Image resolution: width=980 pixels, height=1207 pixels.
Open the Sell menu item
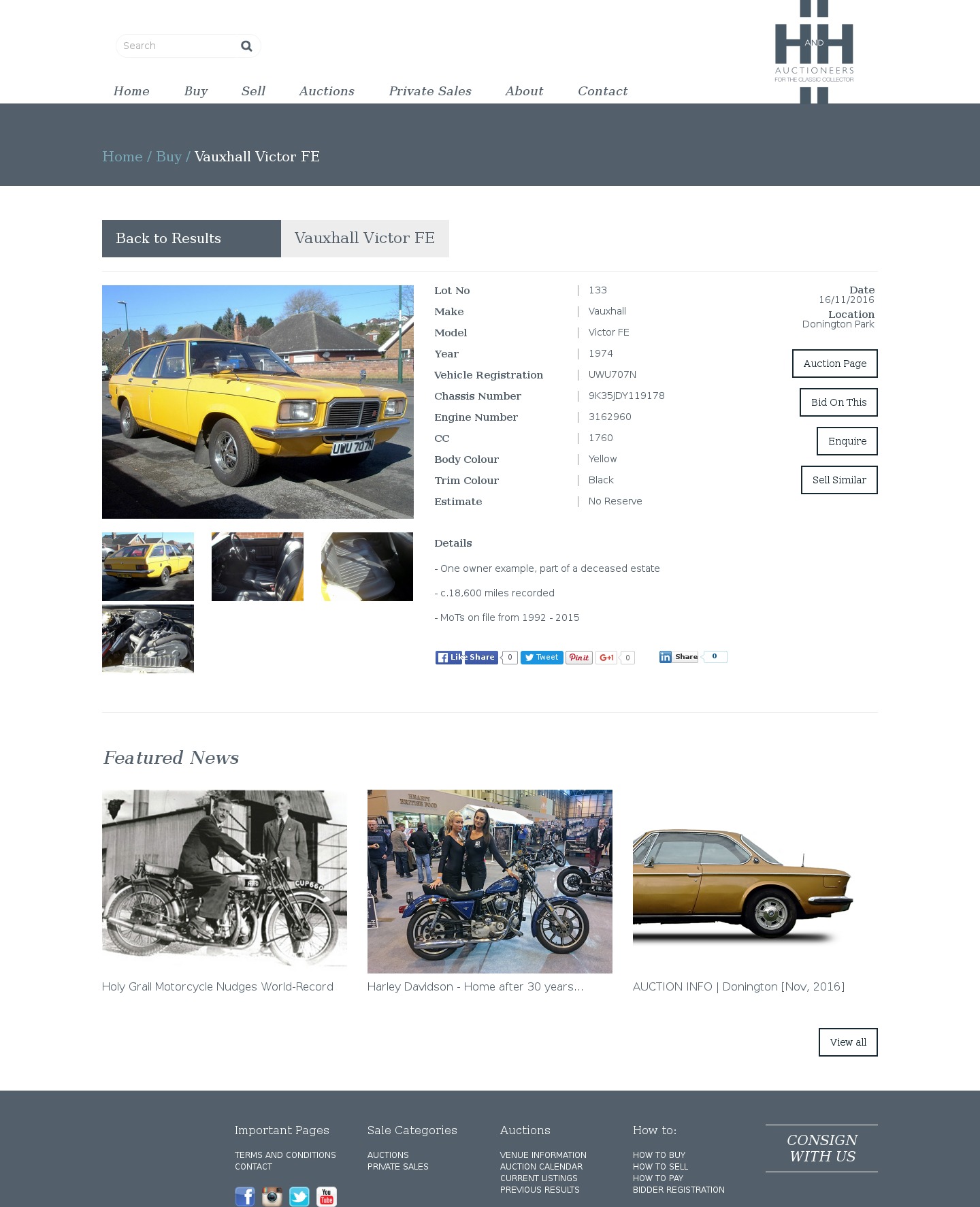[253, 91]
